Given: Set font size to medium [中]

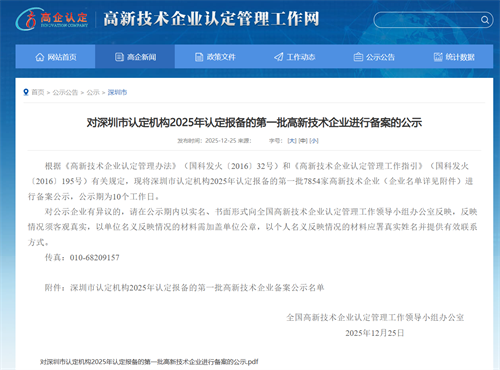Looking at the screenshot, I should click(x=303, y=141).
